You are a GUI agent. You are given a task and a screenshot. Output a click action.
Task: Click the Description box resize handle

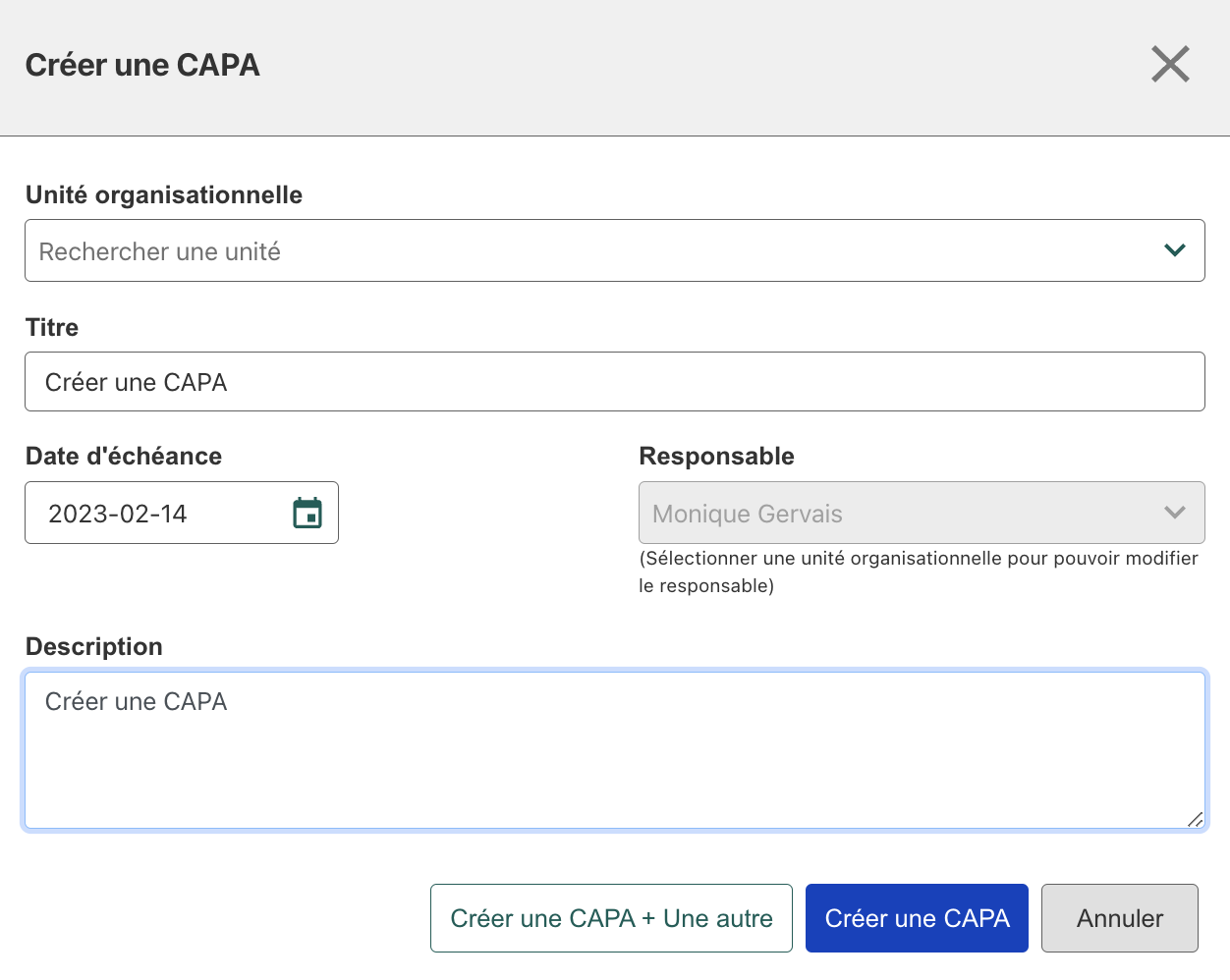(x=1195, y=819)
